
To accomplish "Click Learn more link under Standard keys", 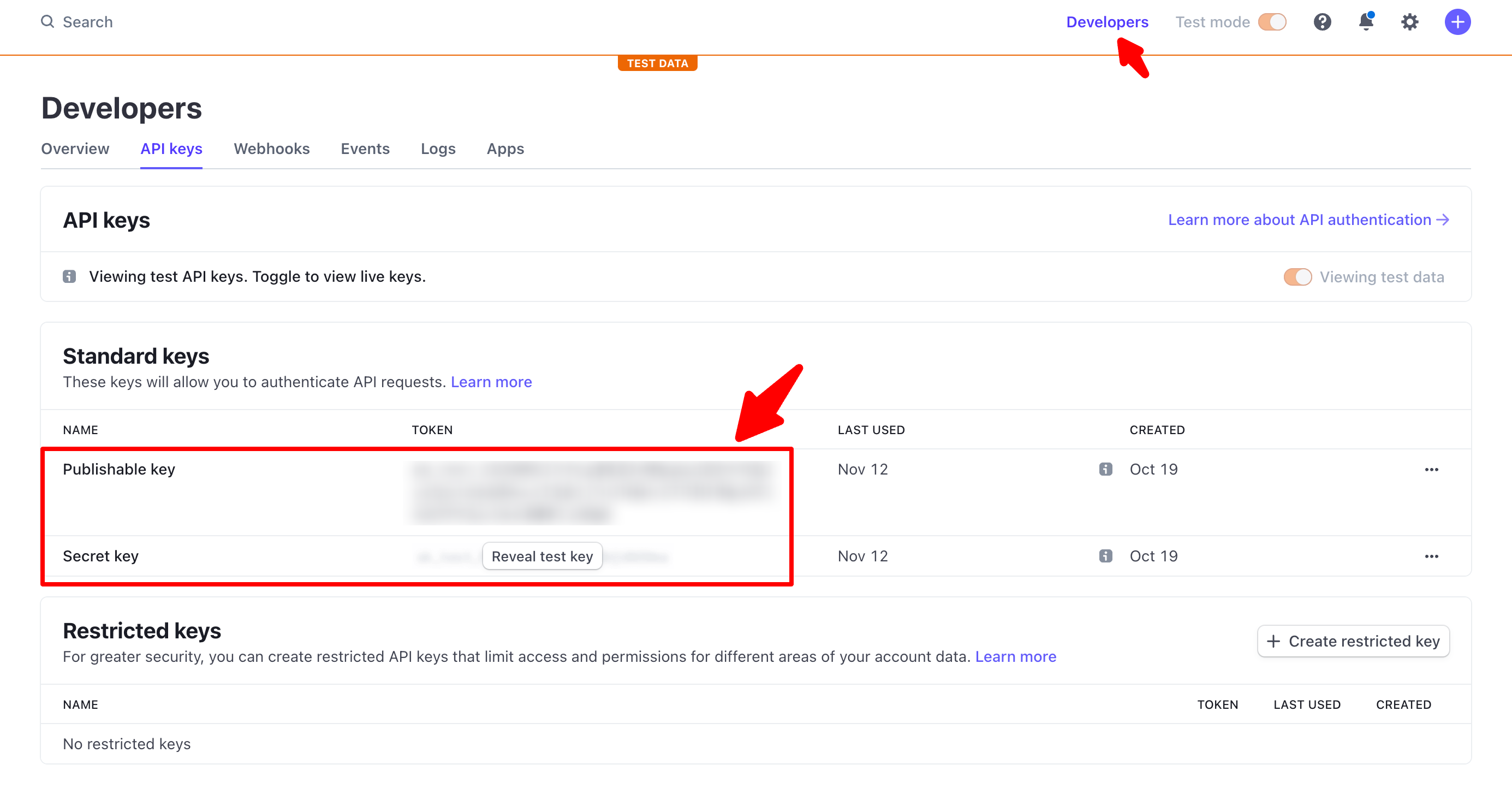I will pyautogui.click(x=491, y=382).
